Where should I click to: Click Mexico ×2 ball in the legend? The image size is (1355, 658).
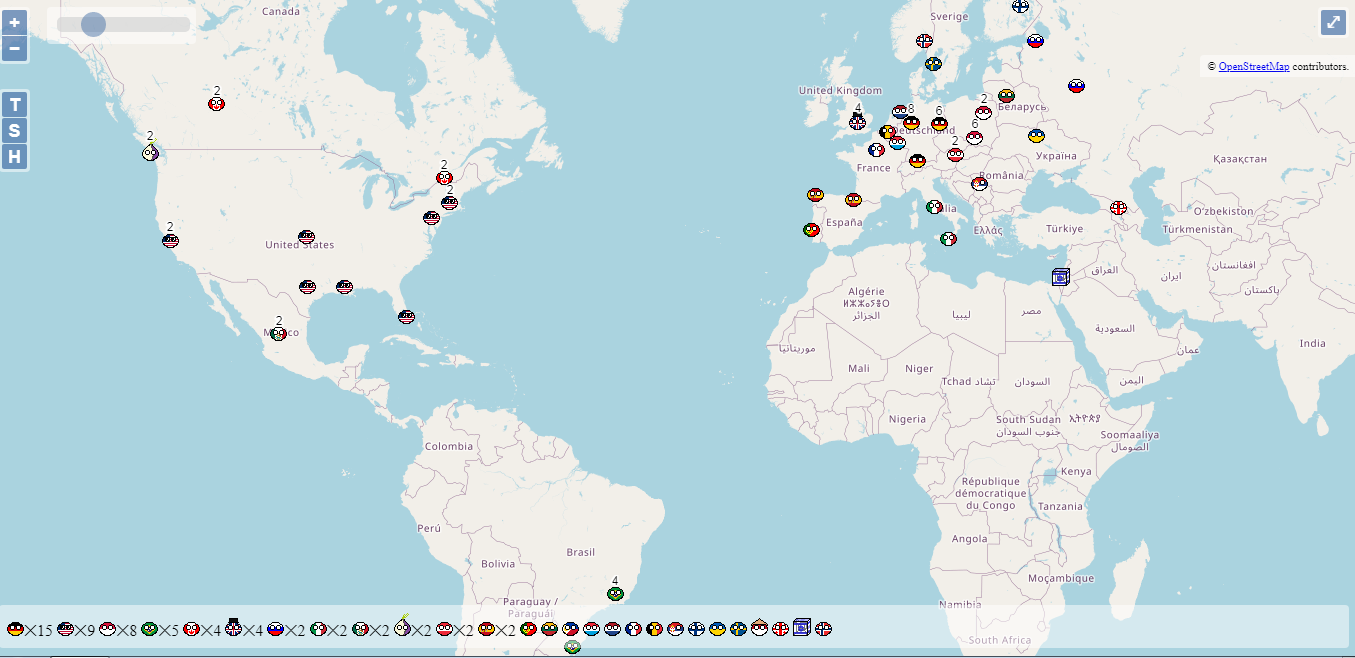(x=360, y=629)
